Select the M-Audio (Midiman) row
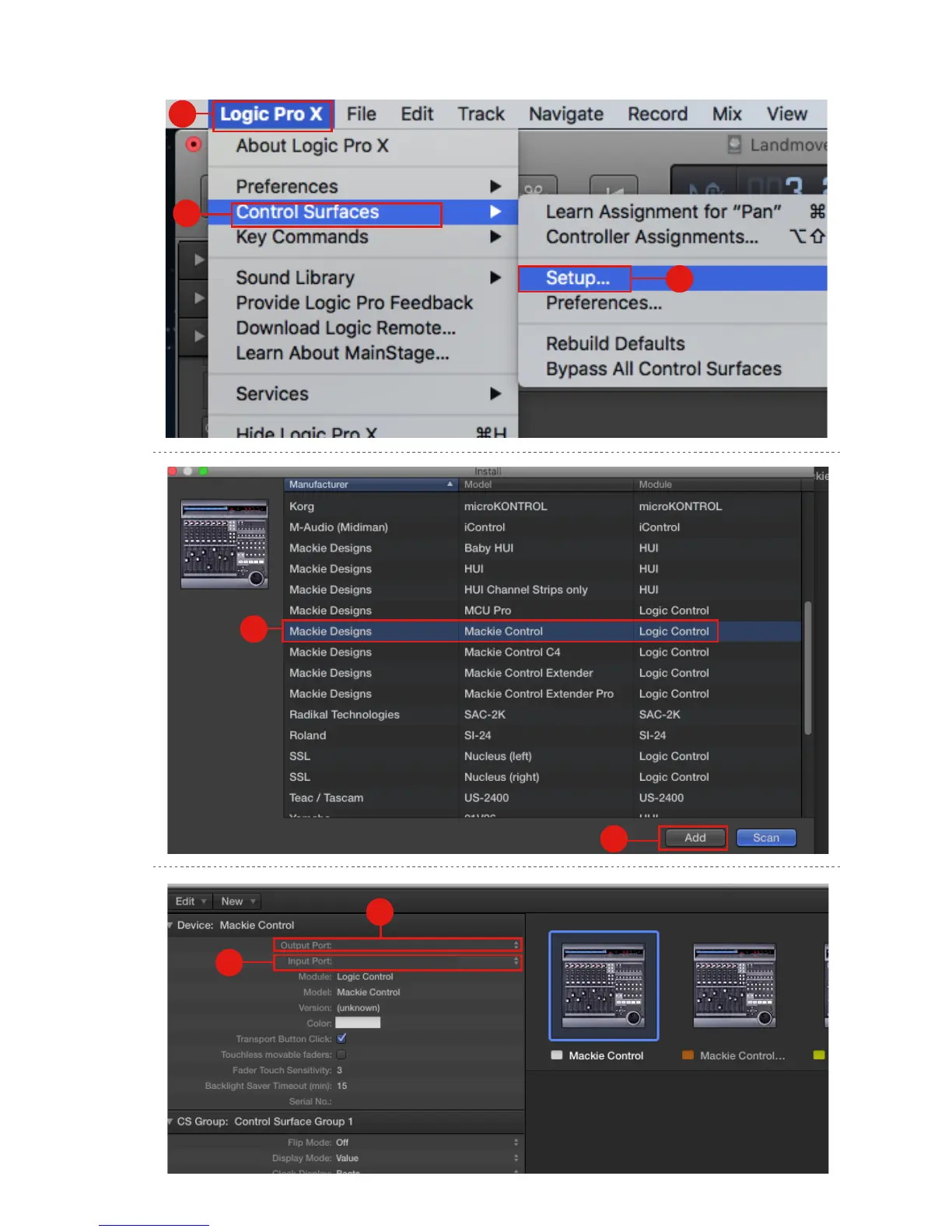 click(542, 527)
